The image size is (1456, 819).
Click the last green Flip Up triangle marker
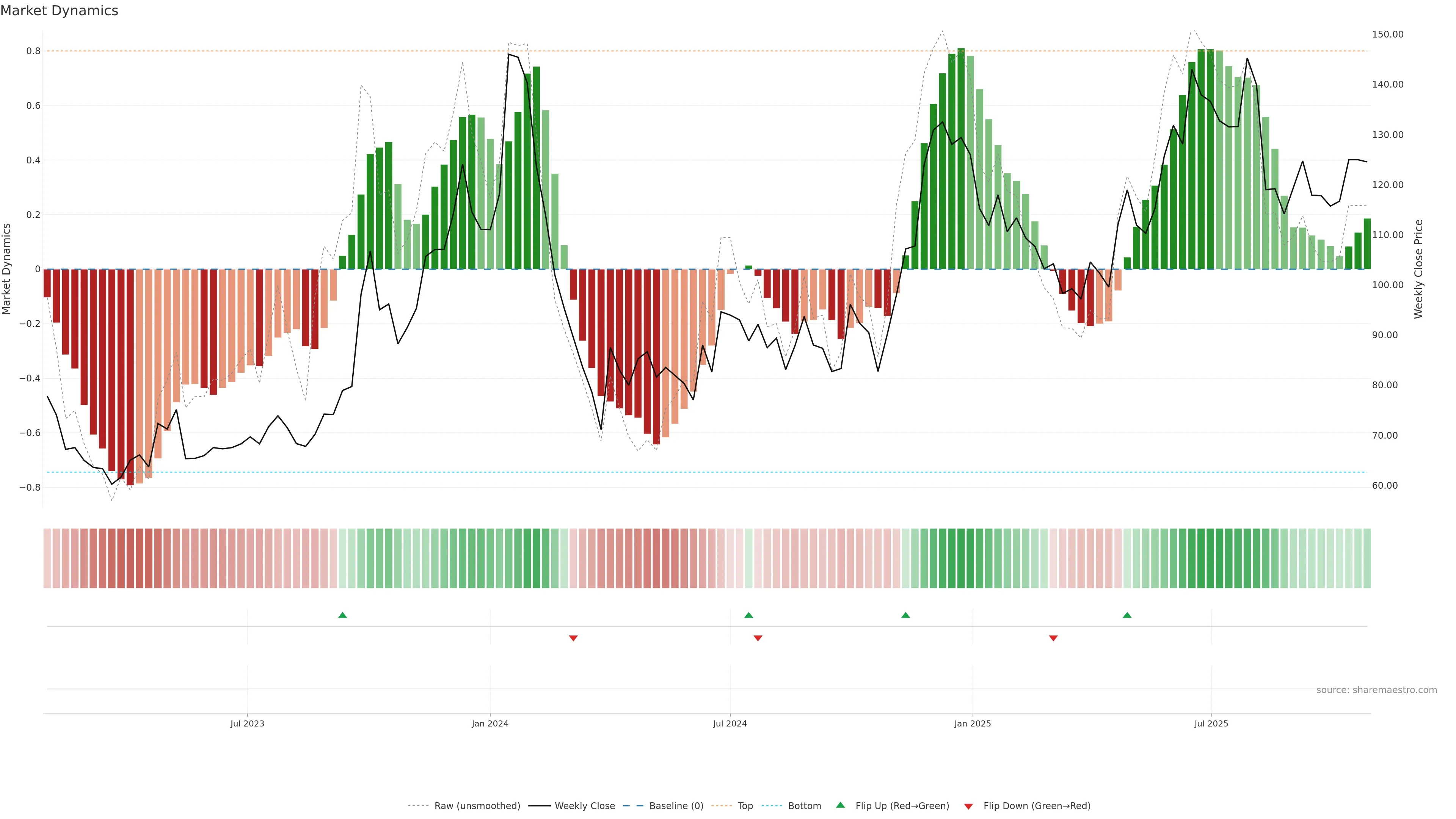tap(1127, 615)
